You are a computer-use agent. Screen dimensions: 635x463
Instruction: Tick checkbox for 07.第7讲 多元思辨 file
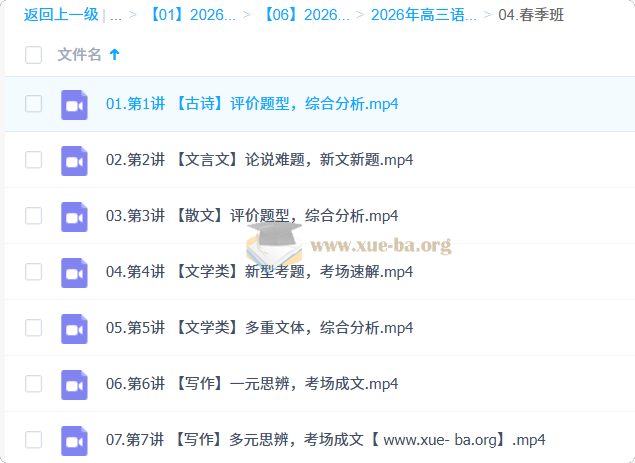coord(34,440)
